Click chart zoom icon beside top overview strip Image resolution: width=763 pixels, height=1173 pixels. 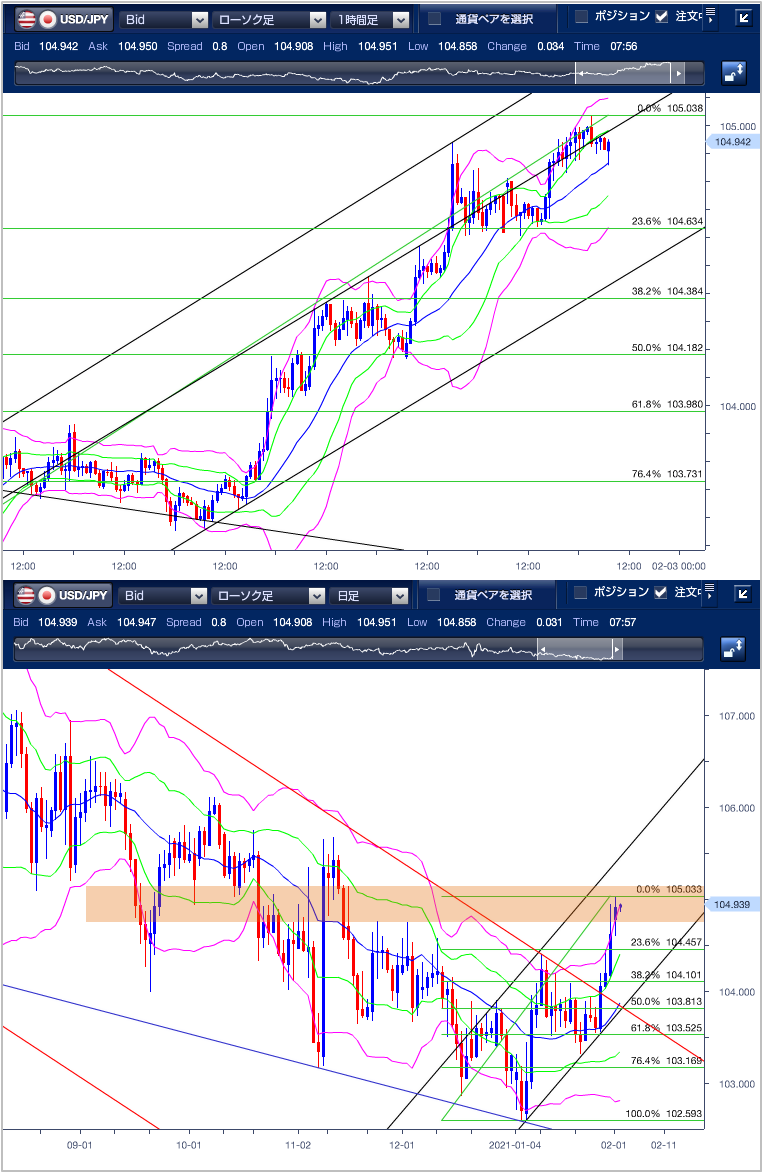pyautogui.click(x=734, y=73)
